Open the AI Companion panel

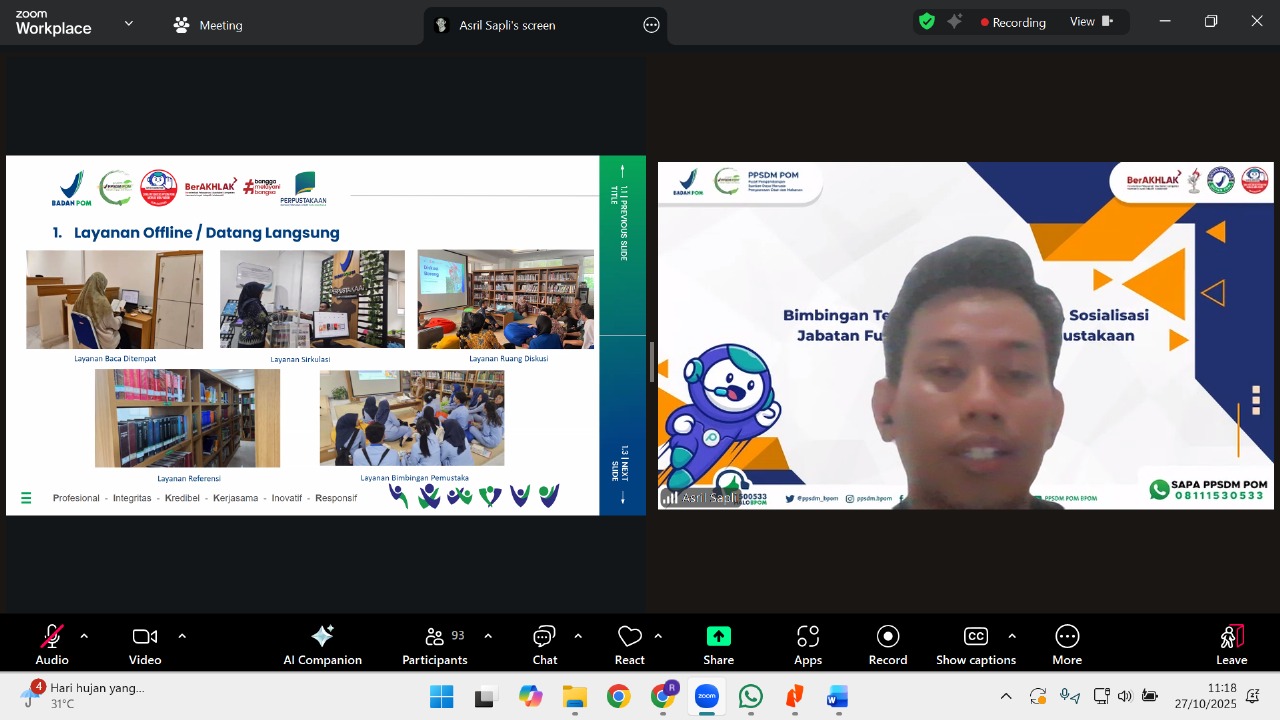[322, 644]
